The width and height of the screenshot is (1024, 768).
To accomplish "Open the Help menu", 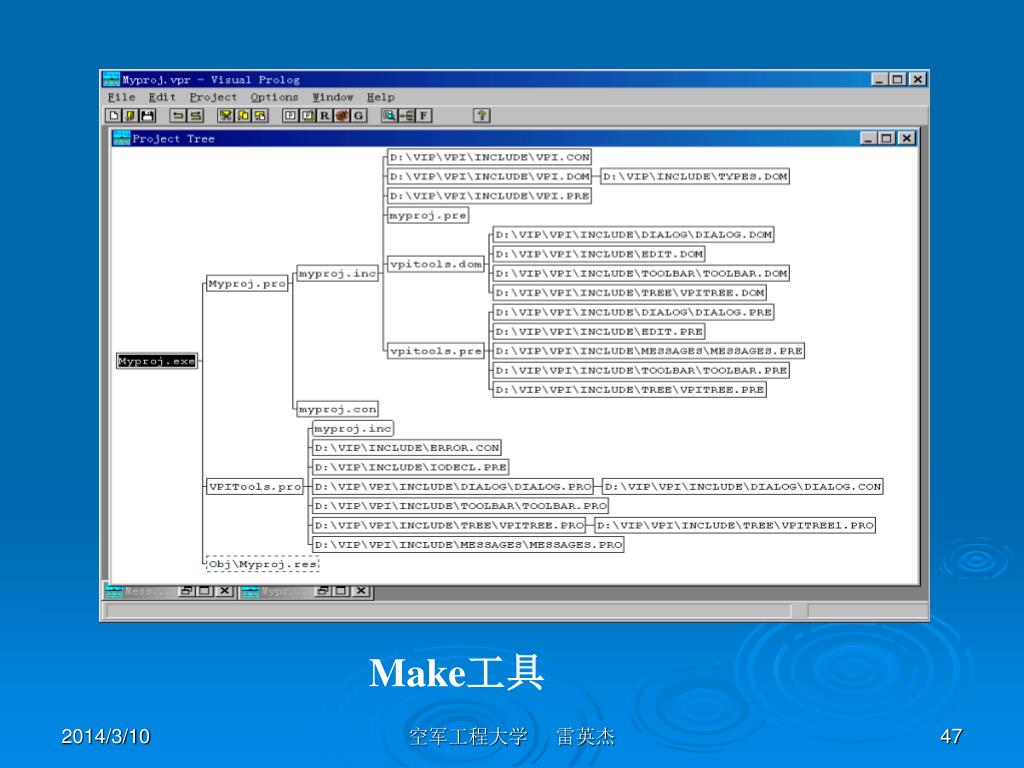I will [381, 97].
